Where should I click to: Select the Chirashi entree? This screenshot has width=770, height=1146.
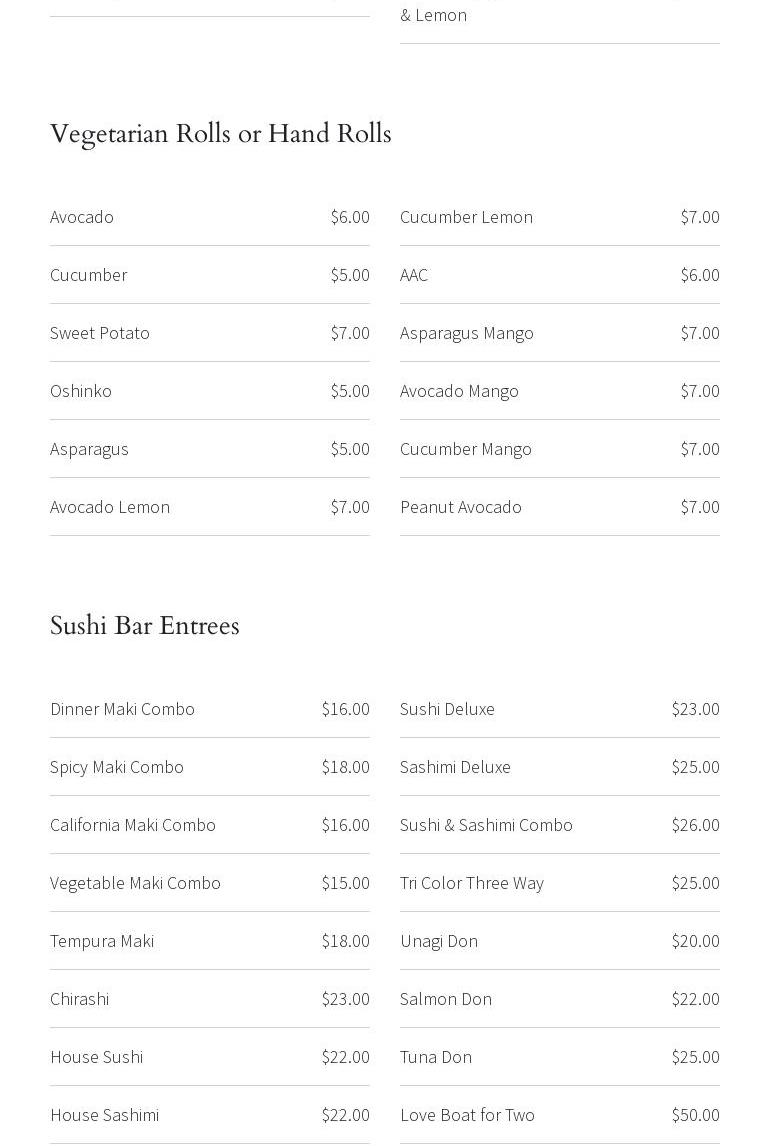pyautogui.click(x=80, y=999)
